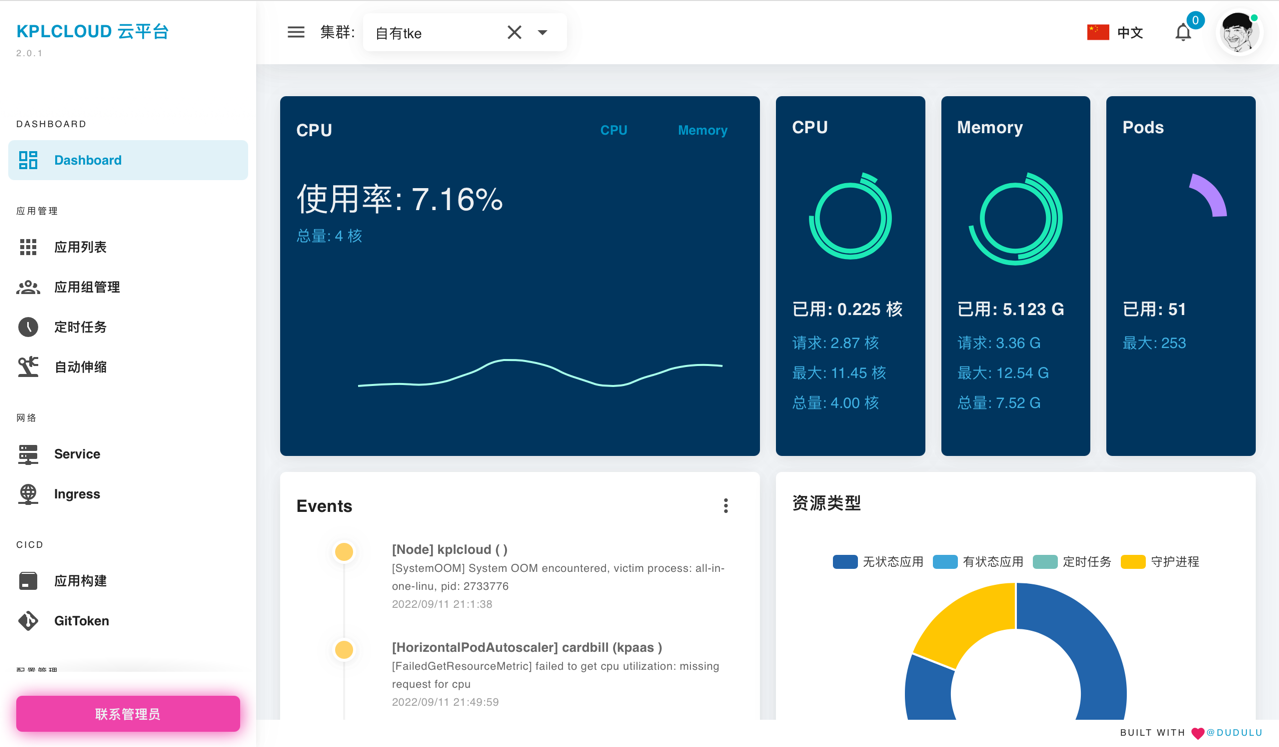Click 资源类型 card heading

tap(826, 503)
